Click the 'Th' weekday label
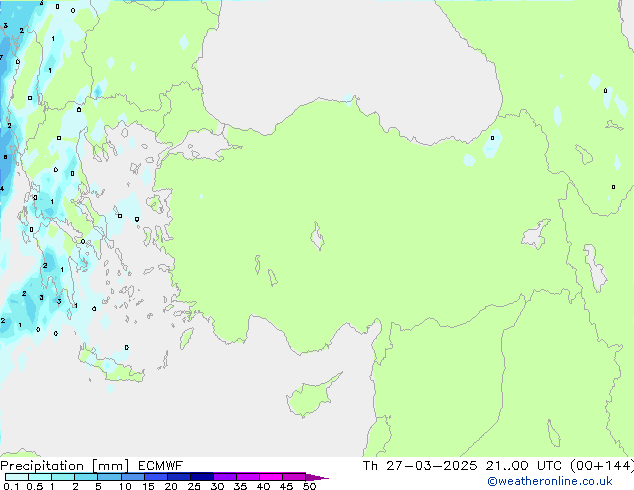Image resolution: width=634 pixels, height=490 pixels. 370,466
